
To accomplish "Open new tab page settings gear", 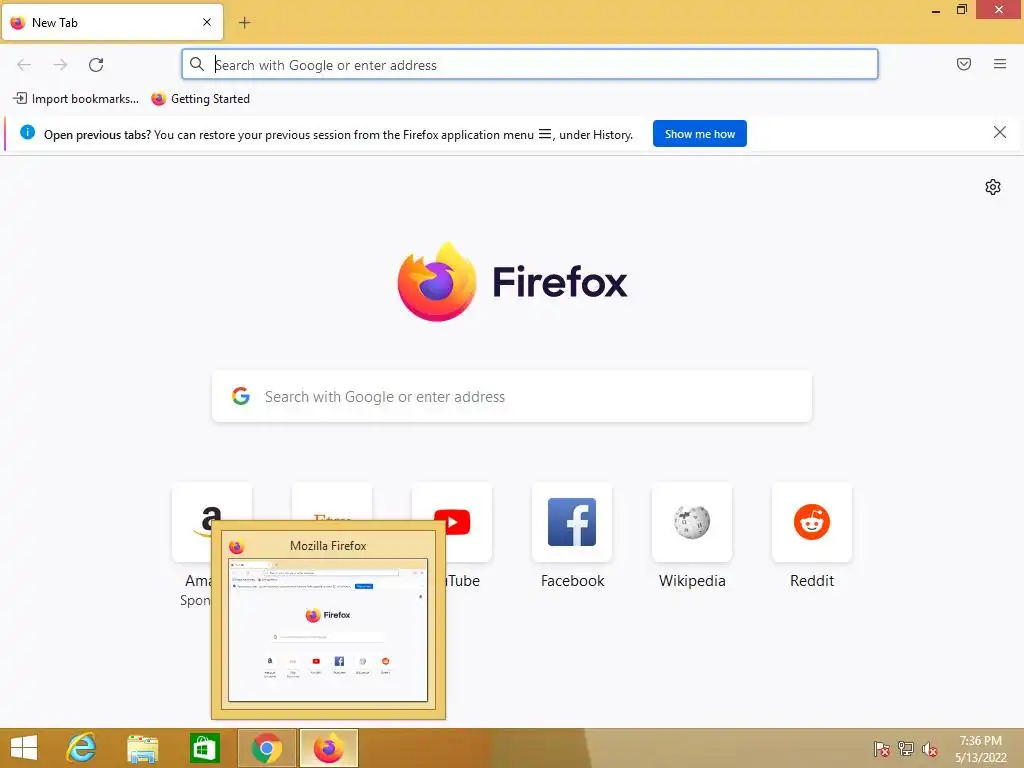I will click(x=993, y=187).
